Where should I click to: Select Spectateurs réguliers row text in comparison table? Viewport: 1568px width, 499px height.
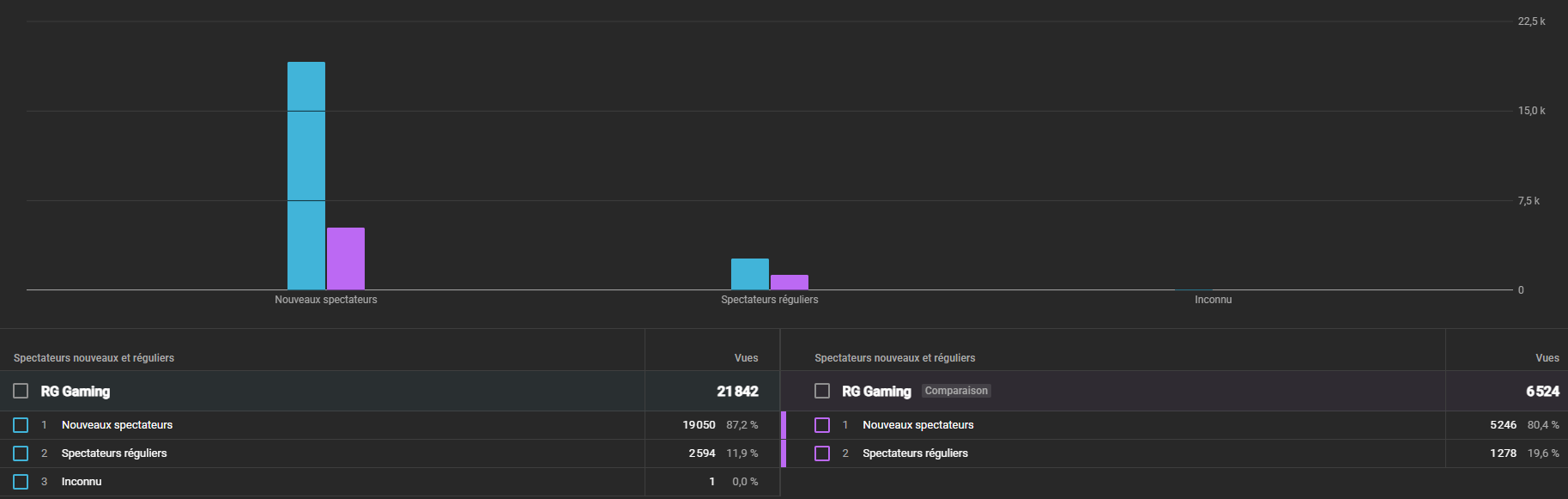915,453
